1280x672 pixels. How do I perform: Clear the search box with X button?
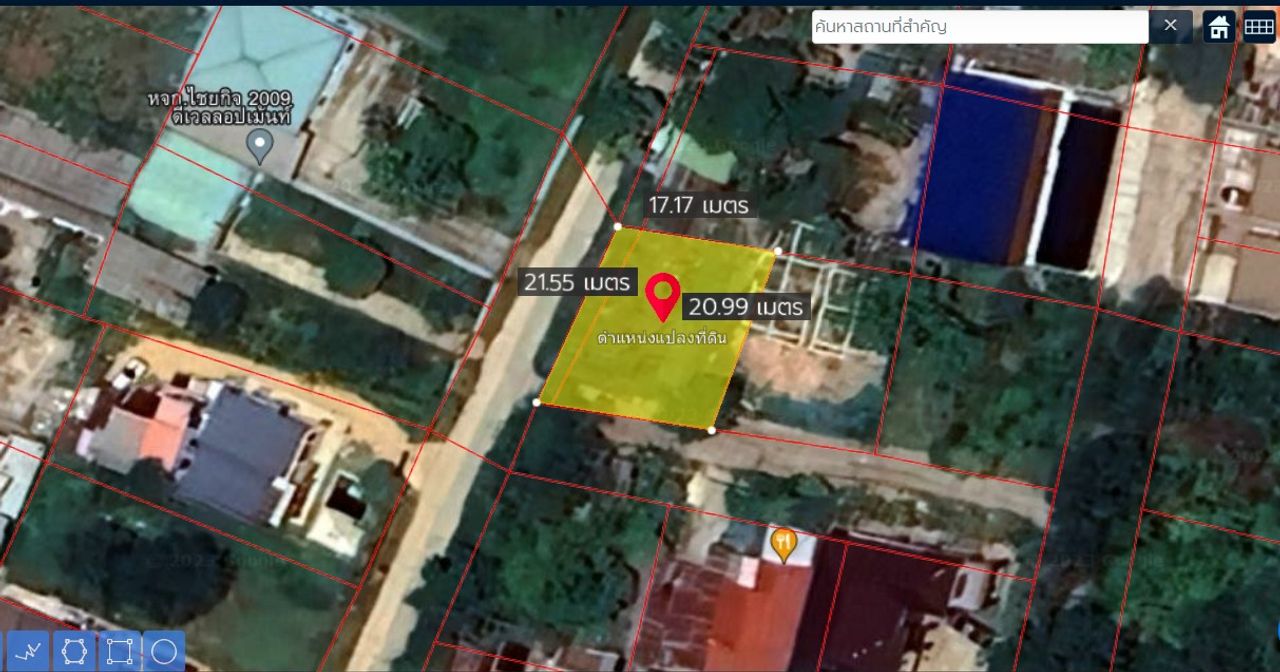(1170, 27)
